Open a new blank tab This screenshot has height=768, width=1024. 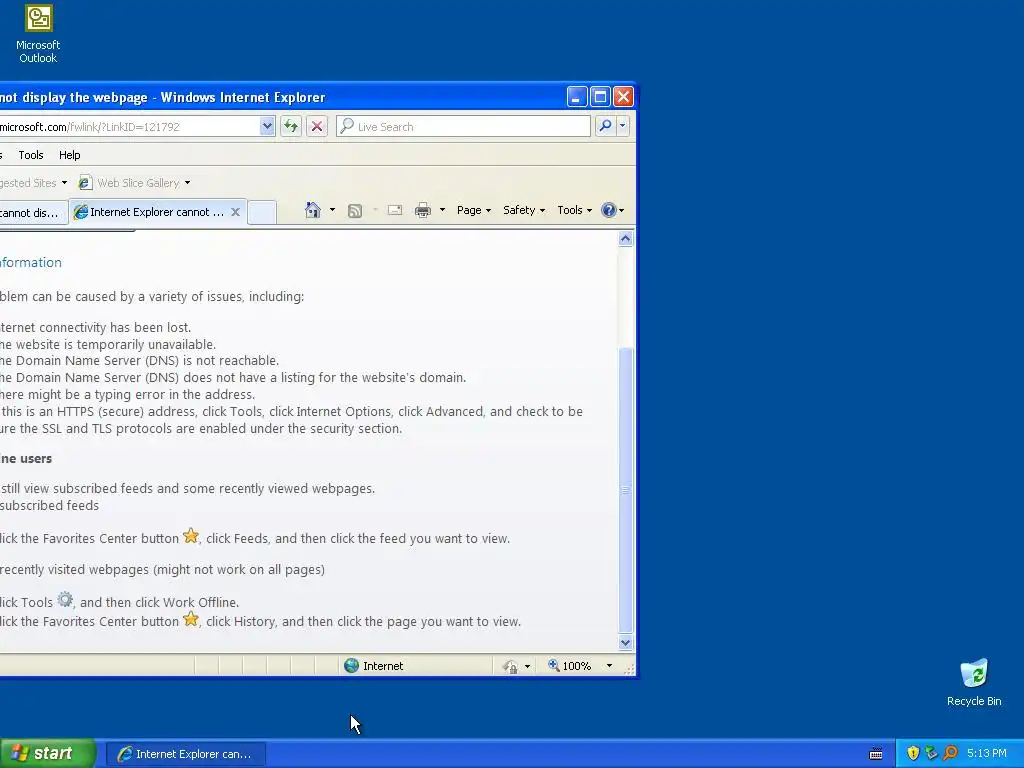click(x=262, y=212)
